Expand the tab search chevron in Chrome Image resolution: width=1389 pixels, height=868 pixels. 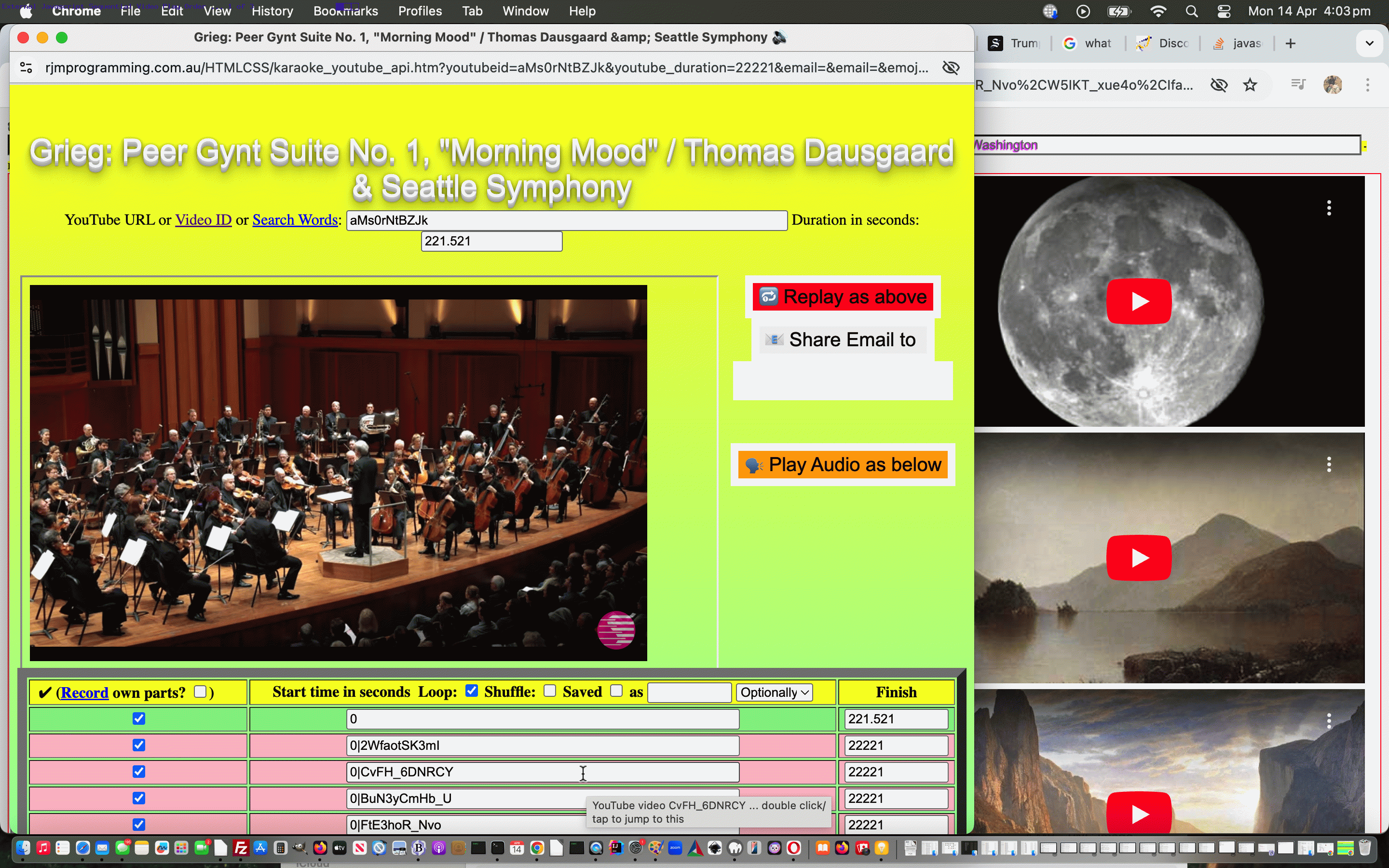click(1370, 43)
